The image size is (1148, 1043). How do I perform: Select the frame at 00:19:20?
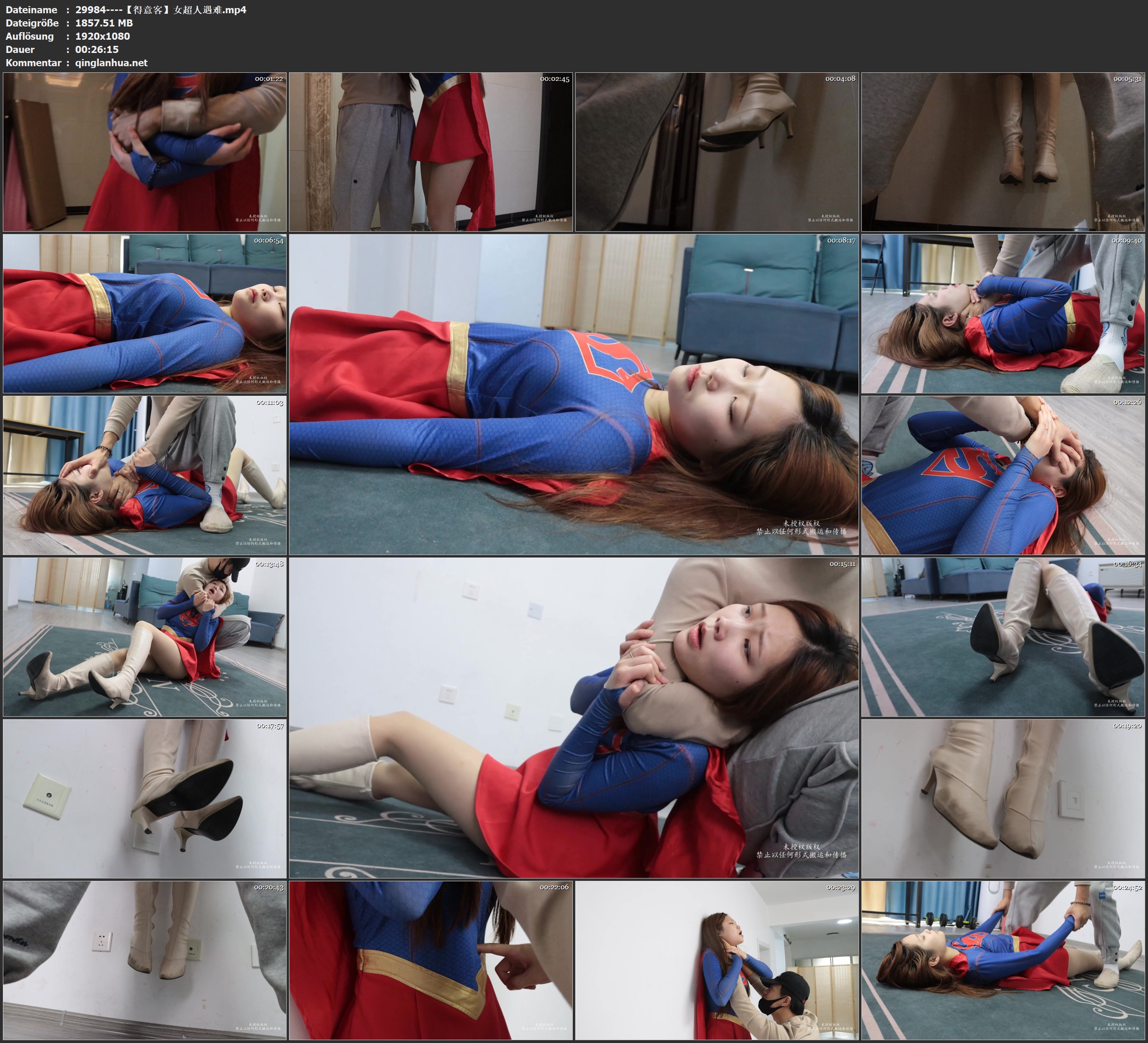point(1003,799)
